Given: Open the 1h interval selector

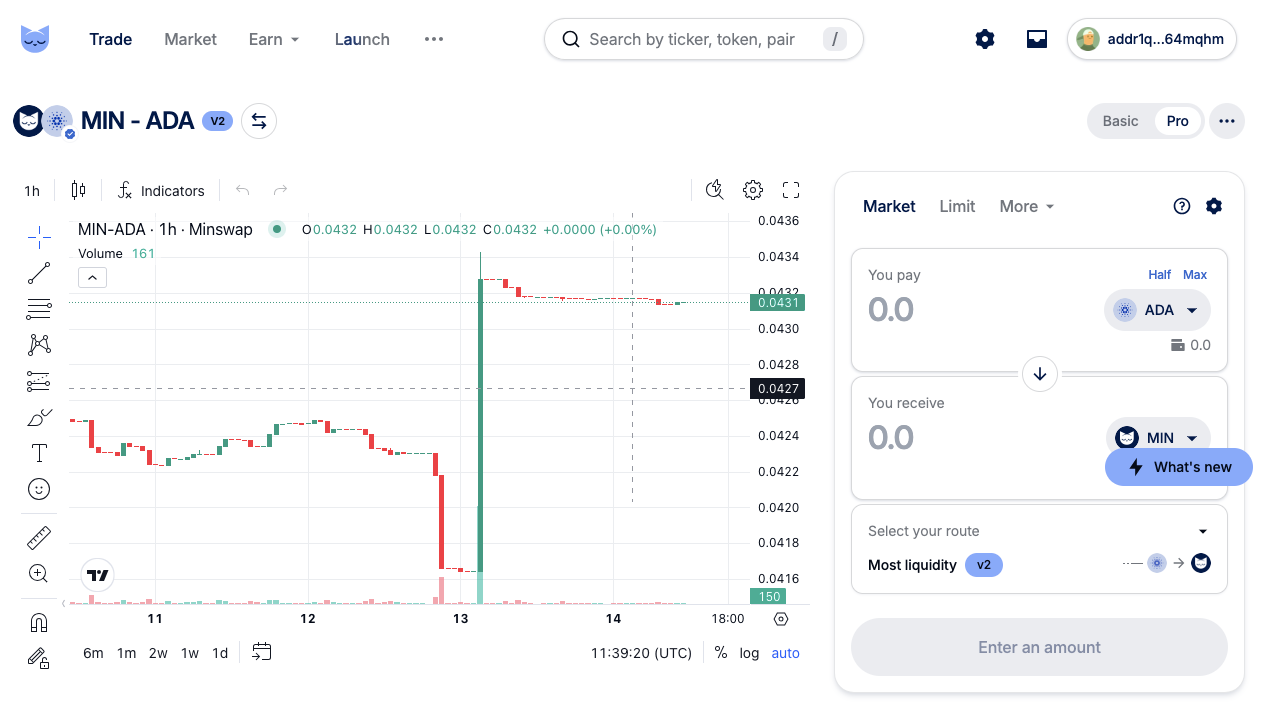Looking at the screenshot, I should pos(33,190).
